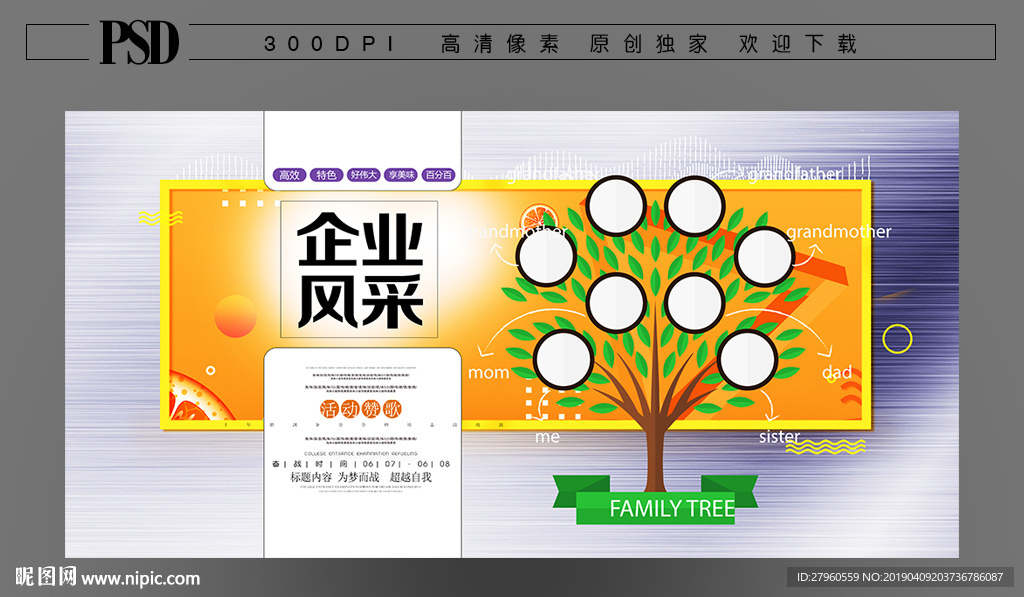The height and width of the screenshot is (597, 1024).
Task: Click the yellow circle outline on the right edge
Action: (x=898, y=337)
